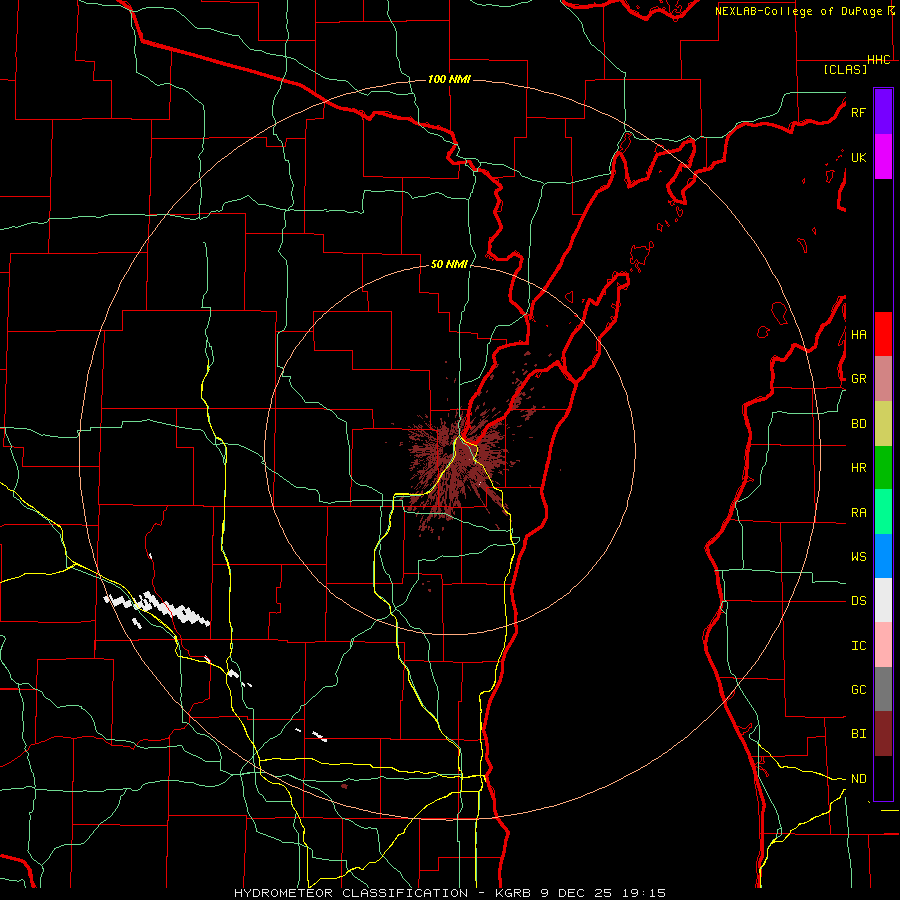This screenshot has width=900, height=900.
Task: Pick the HR green legend swatch
Action: click(x=883, y=468)
